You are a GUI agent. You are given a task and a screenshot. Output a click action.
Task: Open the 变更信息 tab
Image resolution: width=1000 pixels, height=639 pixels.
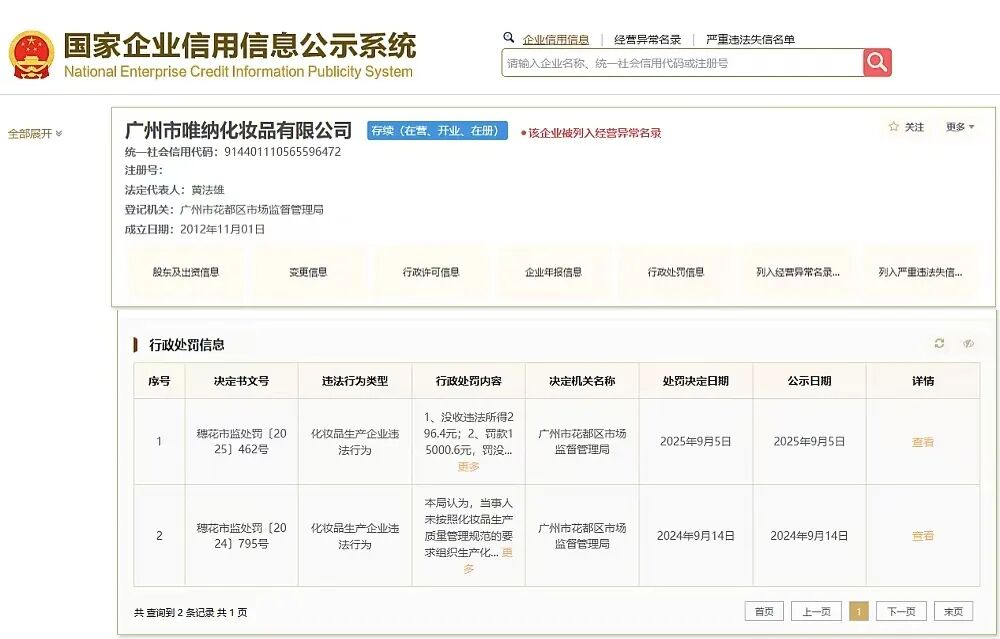[308, 272]
